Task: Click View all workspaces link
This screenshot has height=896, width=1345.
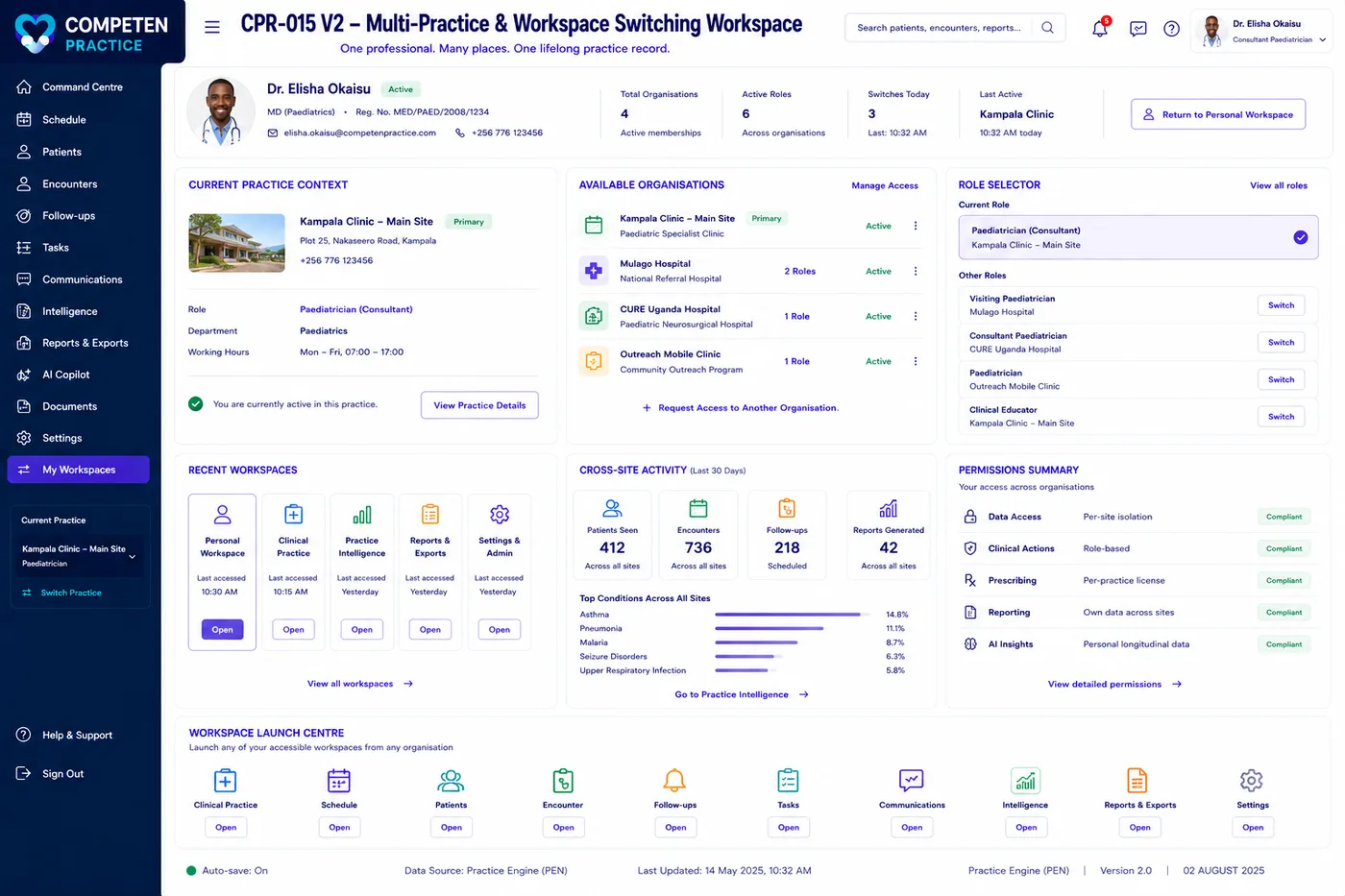Action: tap(360, 684)
